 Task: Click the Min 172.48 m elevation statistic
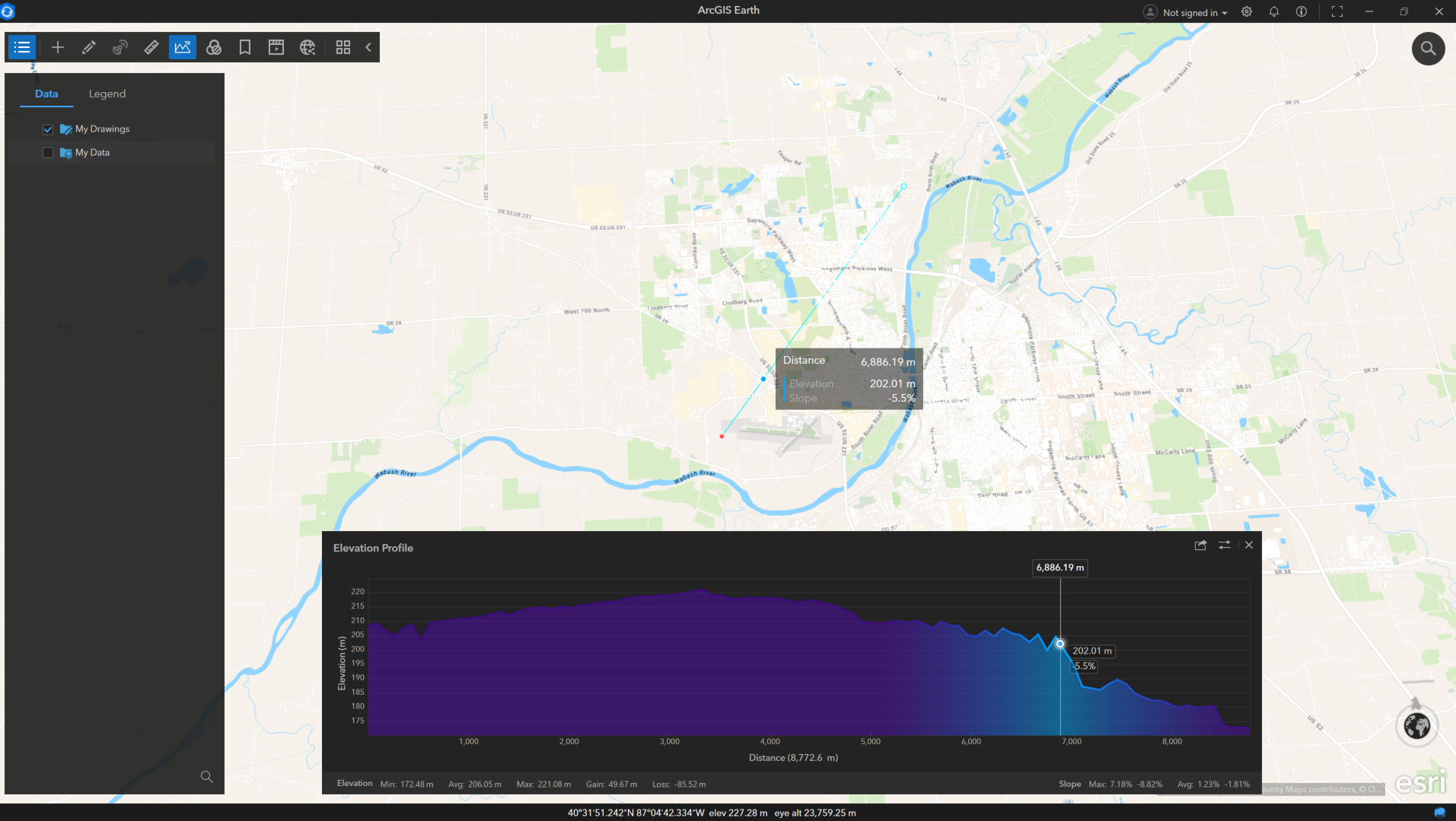coord(406,784)
